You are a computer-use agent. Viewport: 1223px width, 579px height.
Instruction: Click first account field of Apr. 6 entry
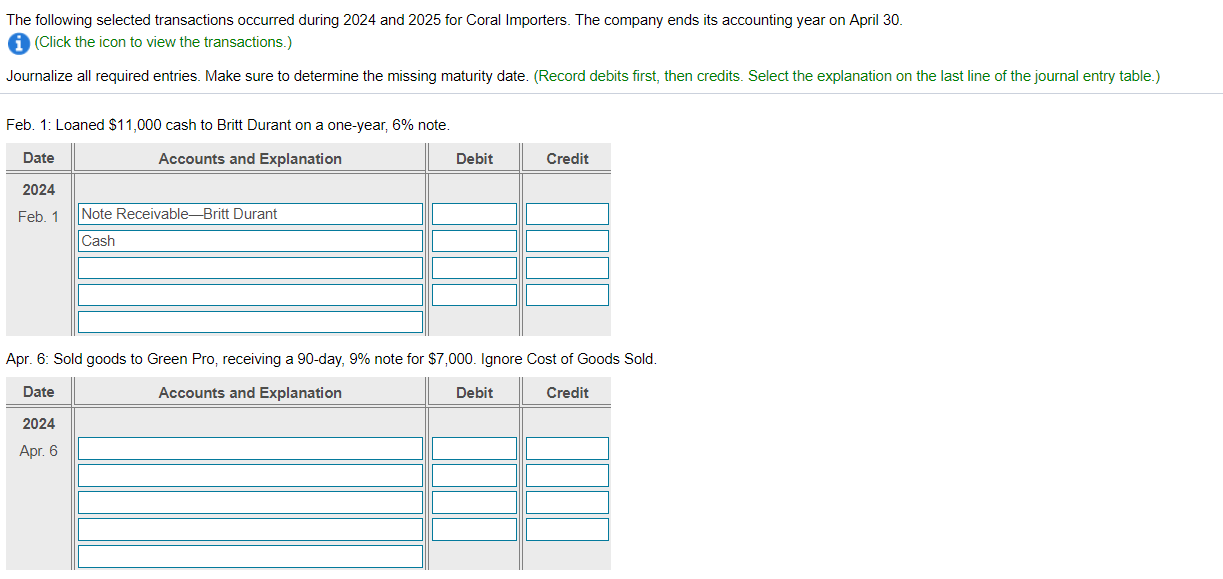pos(250,448)
